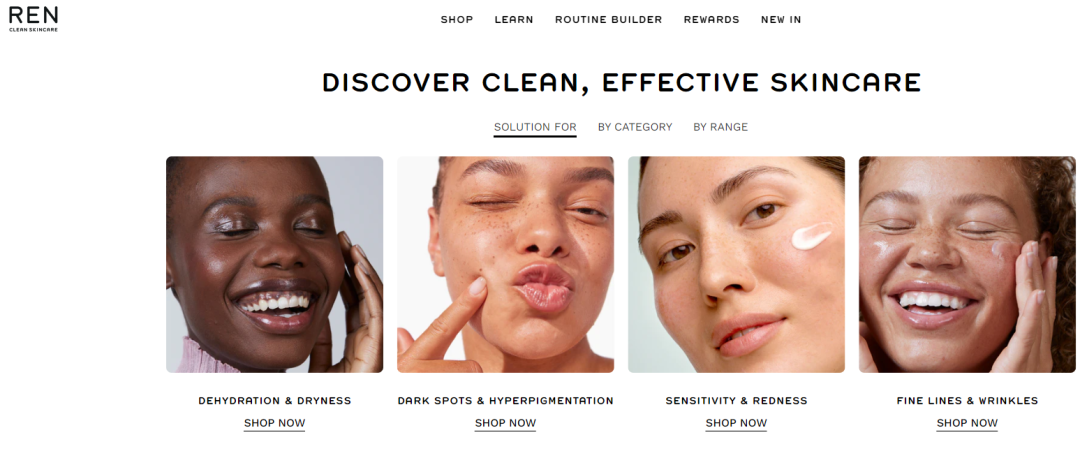1080x451 pixels.
Task: Switch to the By Range tab
Action: (x=720, y=127)
